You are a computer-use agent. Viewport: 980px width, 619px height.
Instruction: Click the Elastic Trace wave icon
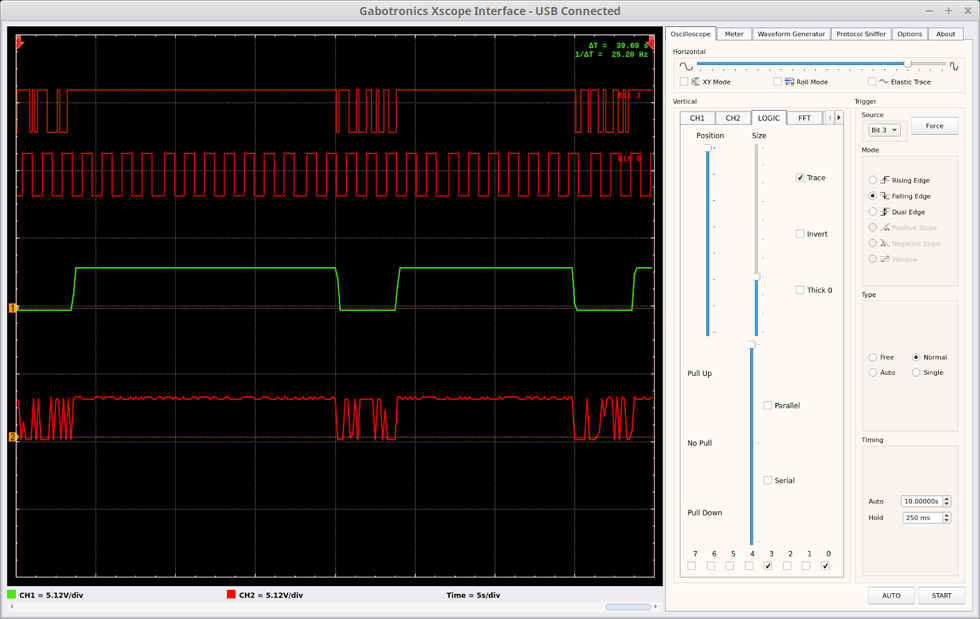coord(884,82)
